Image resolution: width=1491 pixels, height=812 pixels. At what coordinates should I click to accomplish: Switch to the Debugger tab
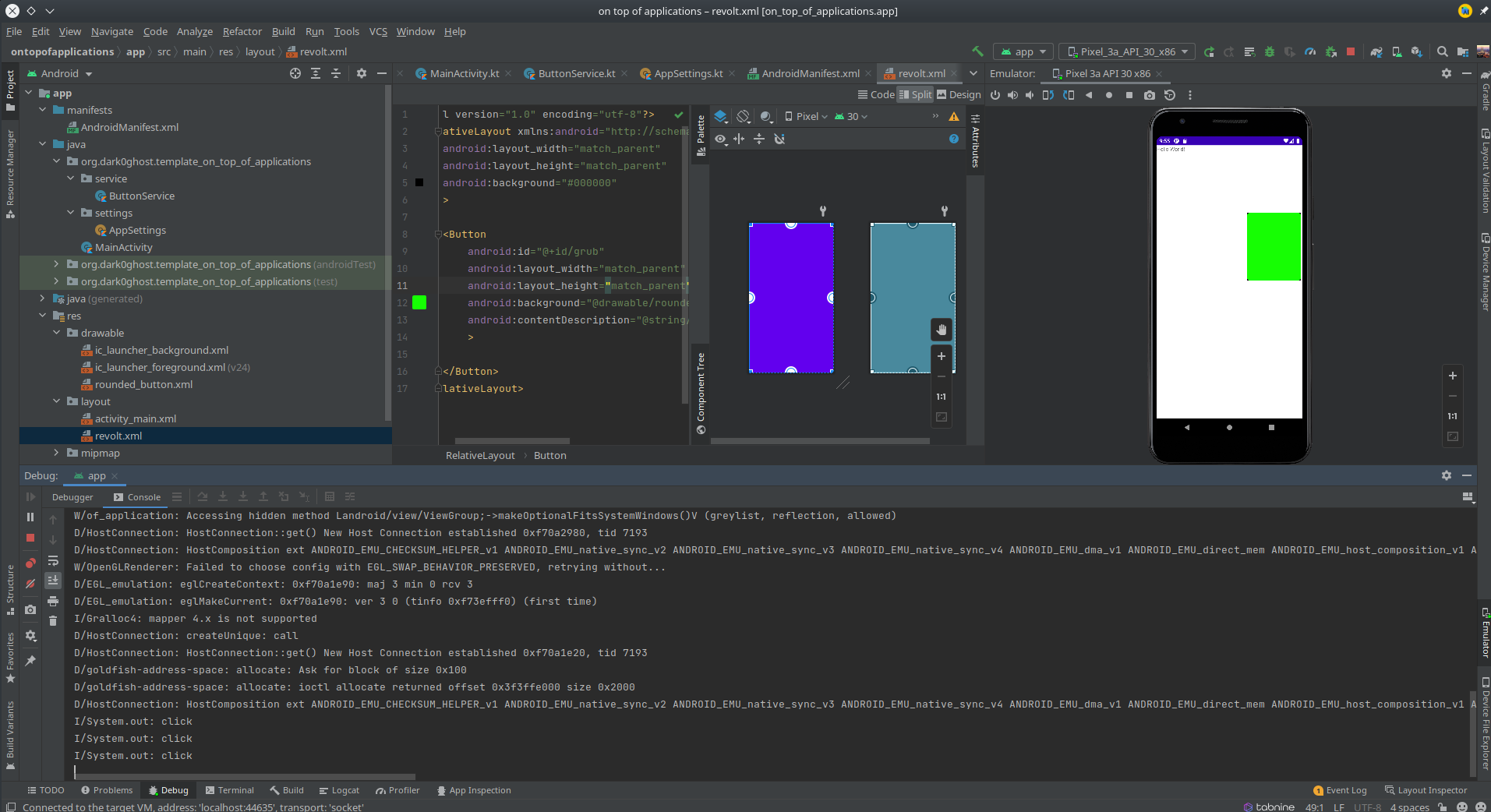[x=72, y=497]
